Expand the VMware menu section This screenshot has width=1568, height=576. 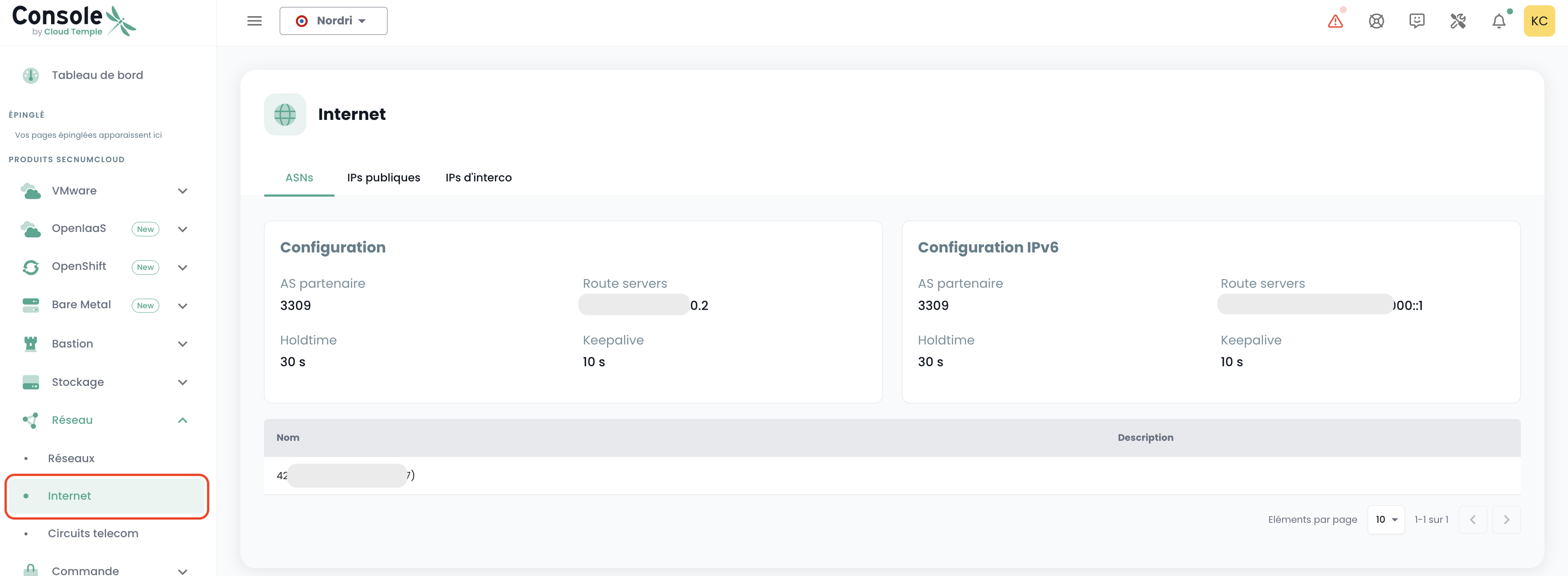(x=182, y=191)
